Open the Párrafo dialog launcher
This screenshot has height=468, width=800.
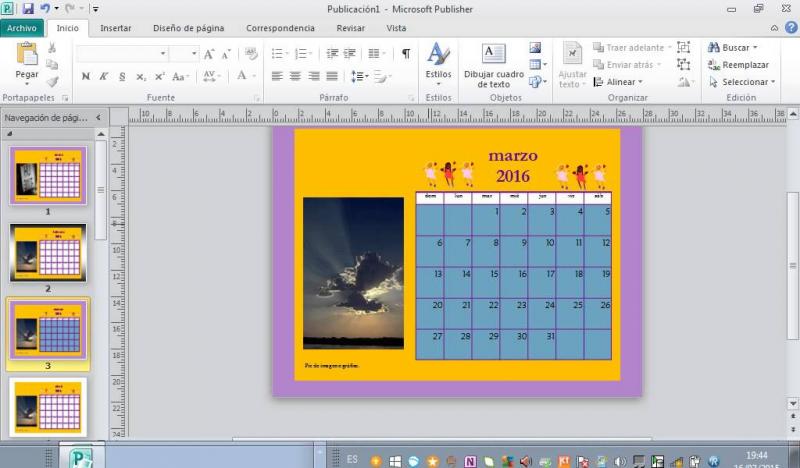click(x=411, y=98)
